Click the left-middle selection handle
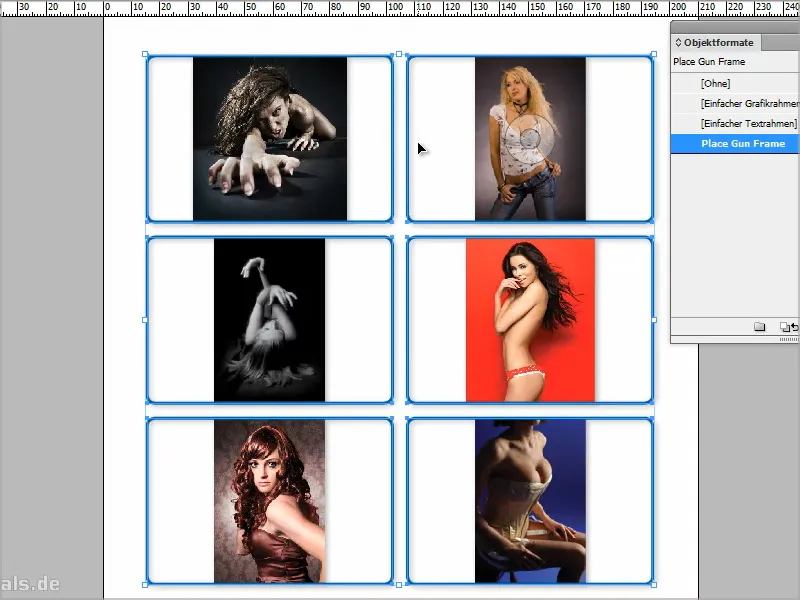 pos(145,320)
